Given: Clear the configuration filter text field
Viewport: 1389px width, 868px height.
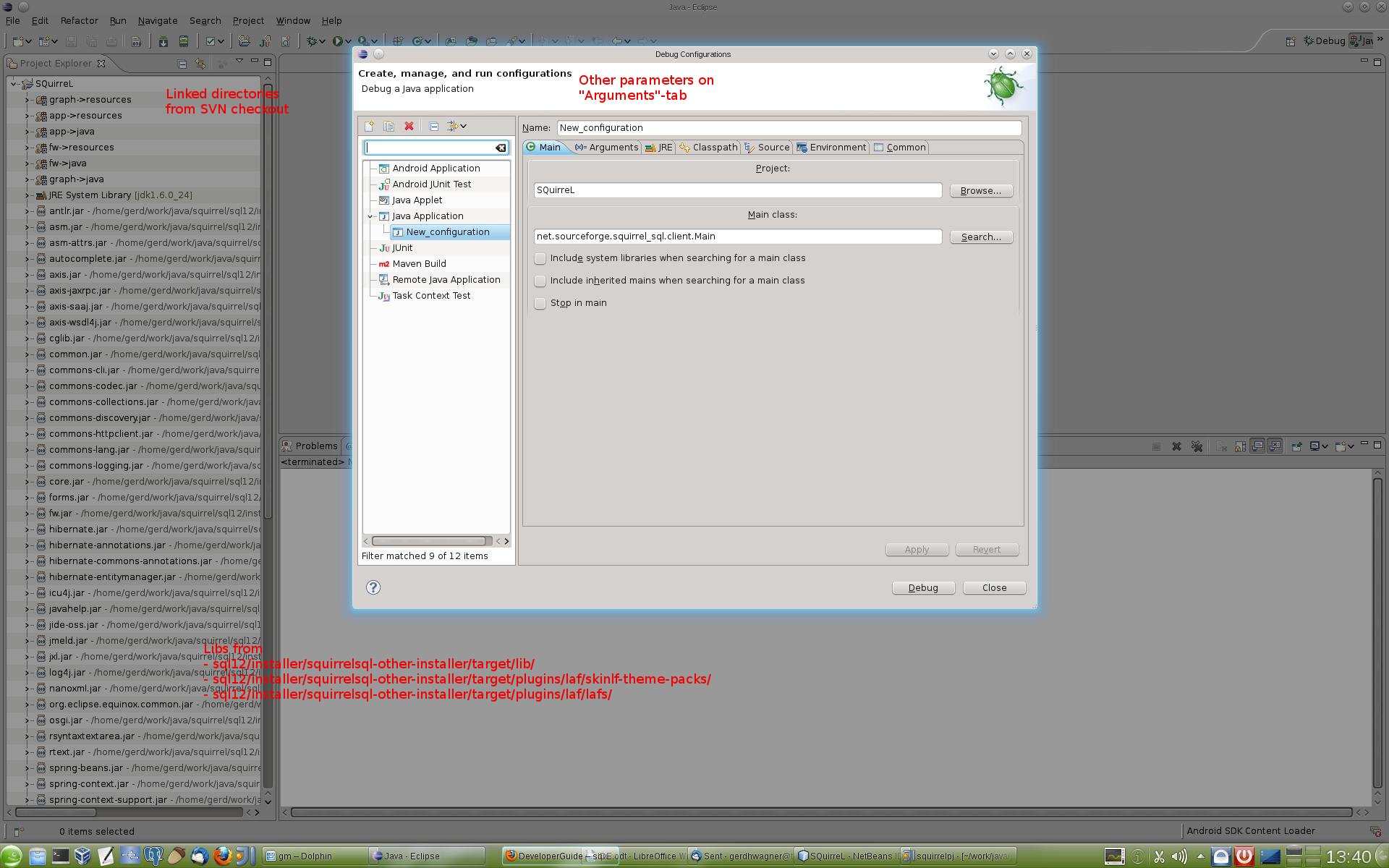Looking at the screenshot, I should pos(500,147).
